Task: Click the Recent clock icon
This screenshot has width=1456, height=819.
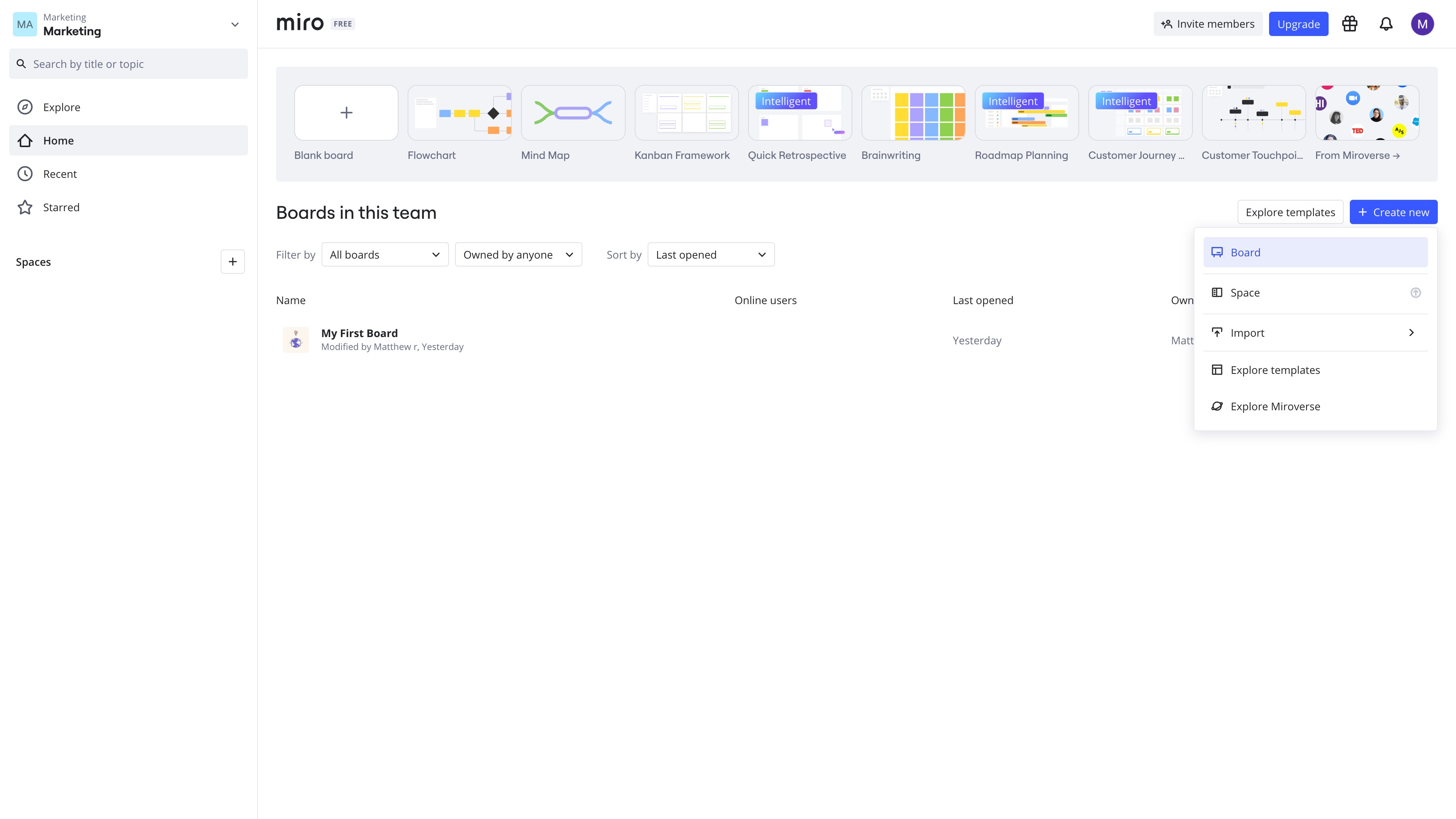Action: 25,174
